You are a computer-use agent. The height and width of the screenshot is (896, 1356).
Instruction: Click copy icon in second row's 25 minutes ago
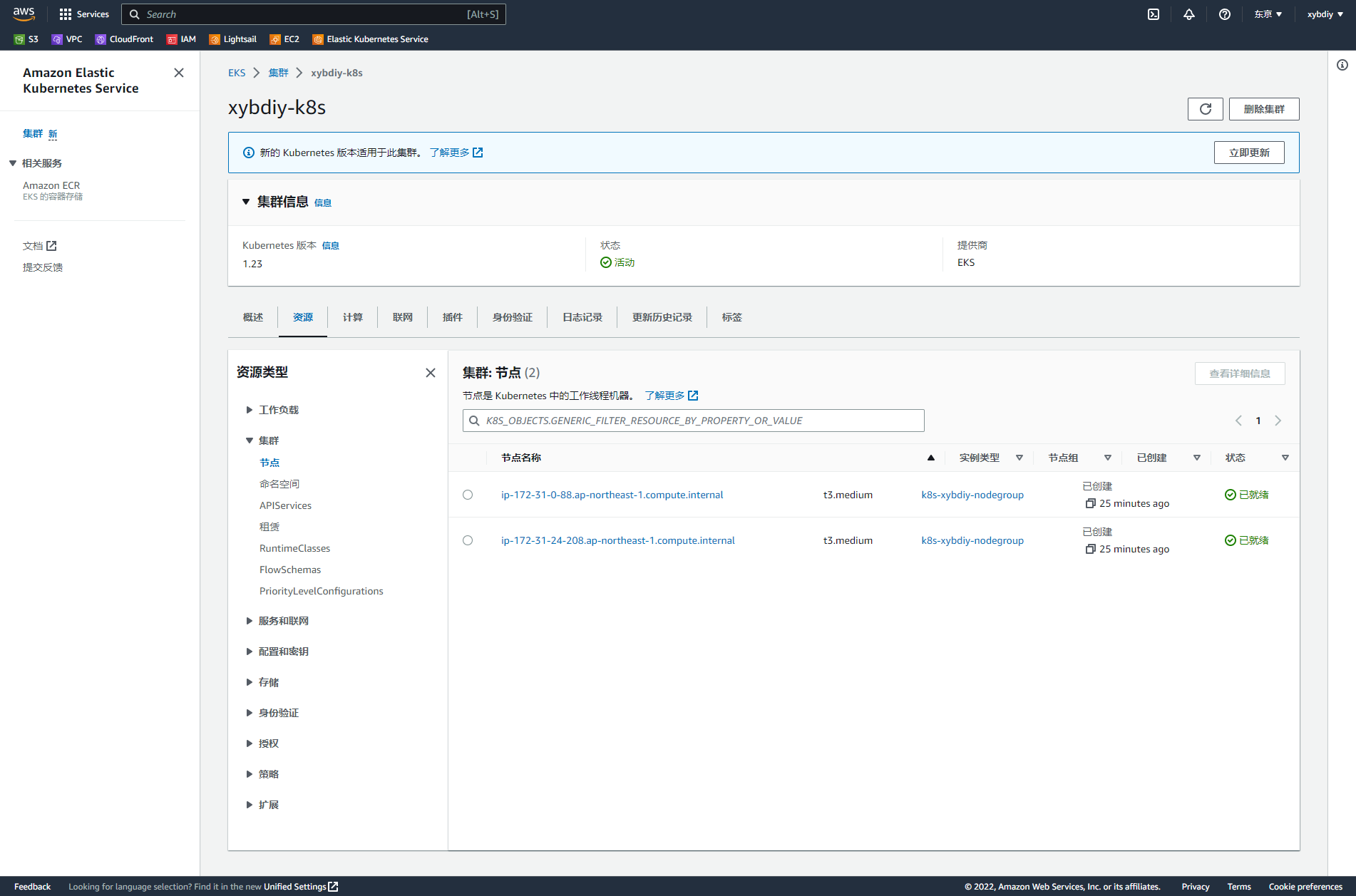[x=1090, y=549]
